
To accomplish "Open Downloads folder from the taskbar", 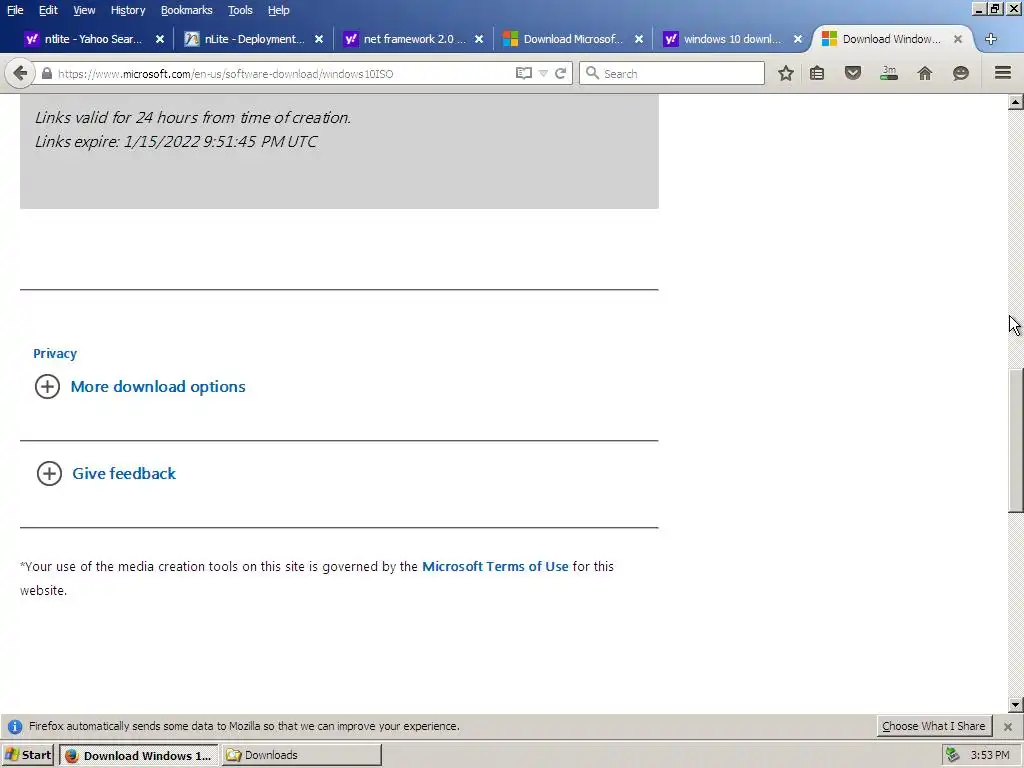I will [301, 755].
